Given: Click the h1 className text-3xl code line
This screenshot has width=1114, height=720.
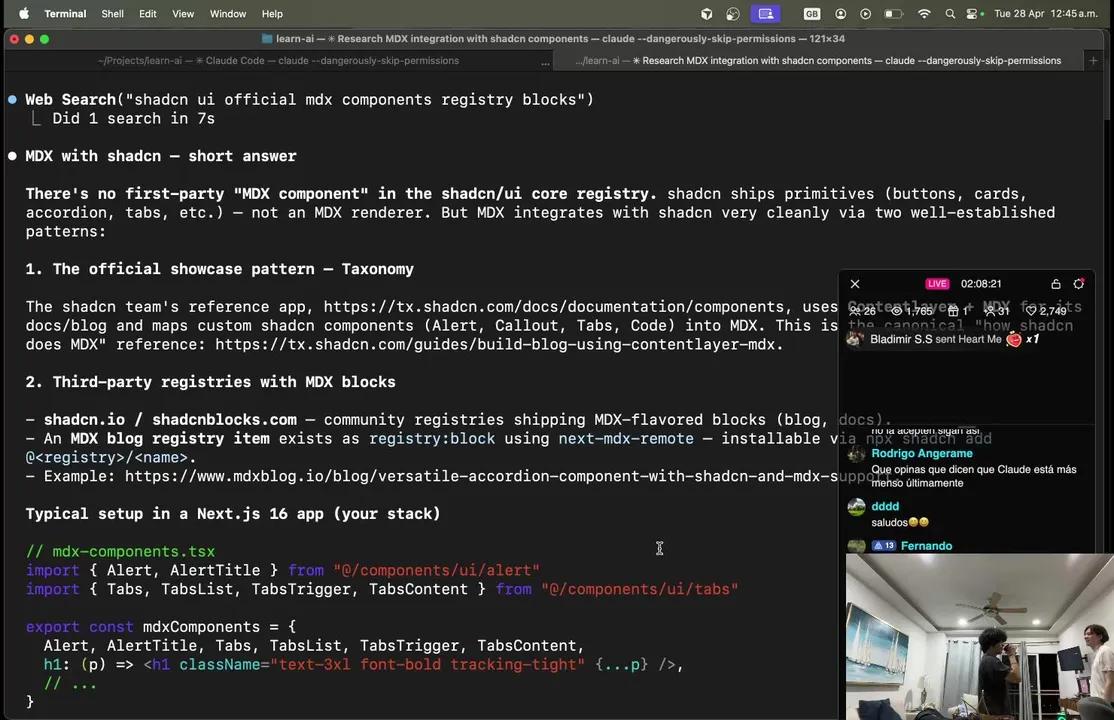Looking at the screenshot, I should click(x=363, y=665).
